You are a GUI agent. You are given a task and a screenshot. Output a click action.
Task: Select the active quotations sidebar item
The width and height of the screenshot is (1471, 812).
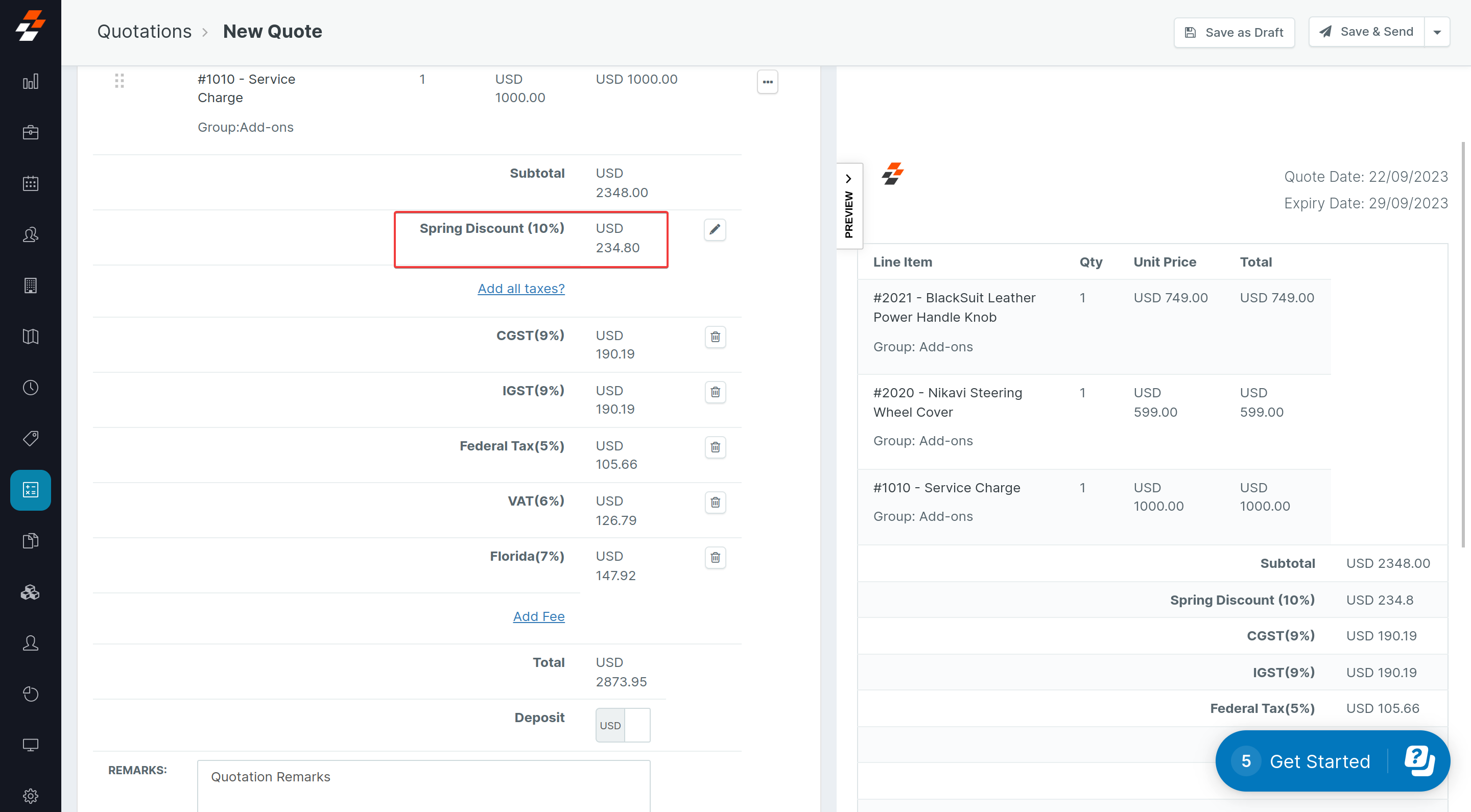tap(30, 490)
